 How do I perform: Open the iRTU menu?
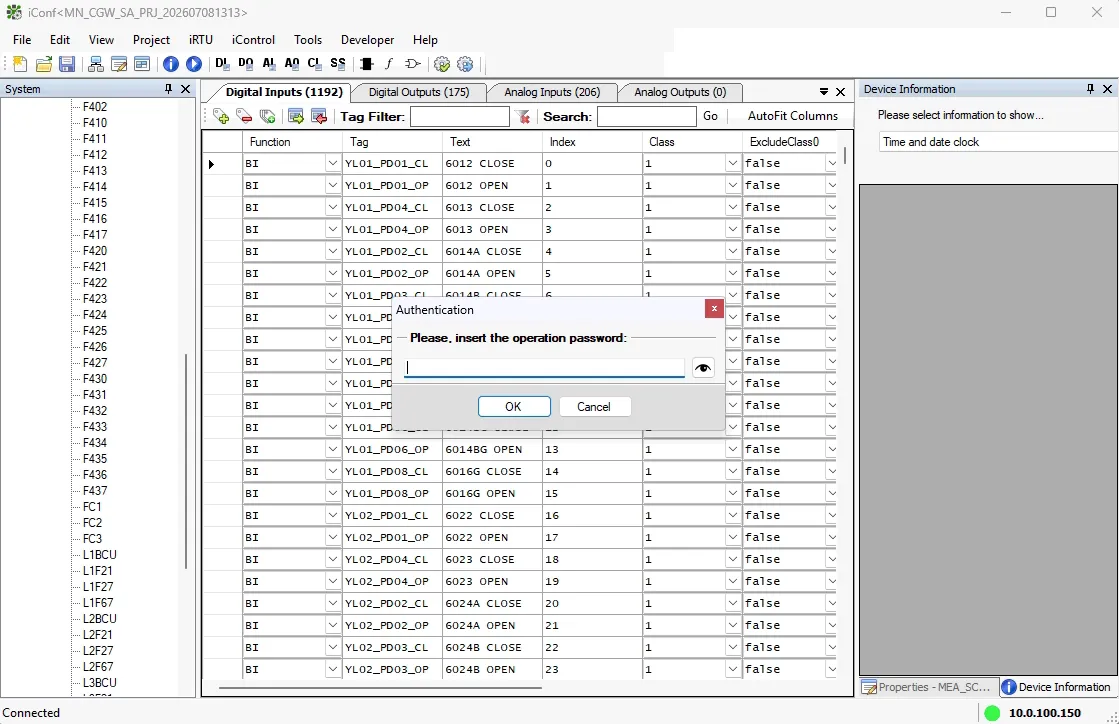point(201,40)
